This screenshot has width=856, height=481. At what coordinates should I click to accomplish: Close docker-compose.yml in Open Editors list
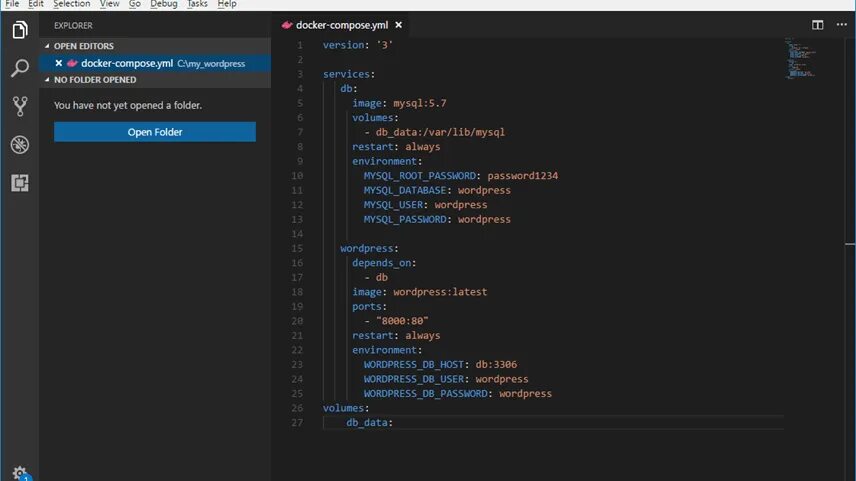pyautogui.click(x=58, y=63)
